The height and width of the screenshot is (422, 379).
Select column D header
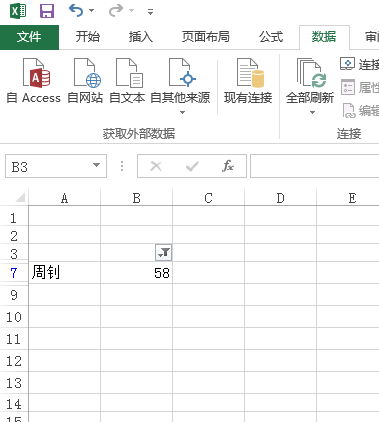click(281, 198)
